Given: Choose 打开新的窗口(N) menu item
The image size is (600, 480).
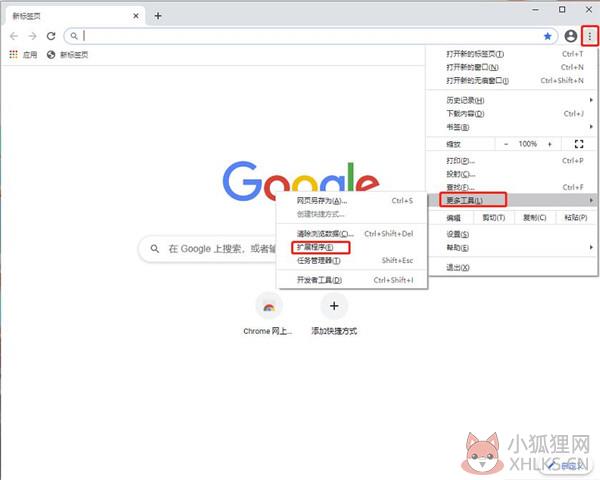Looking at the screenshot, I should click(512, 67).
